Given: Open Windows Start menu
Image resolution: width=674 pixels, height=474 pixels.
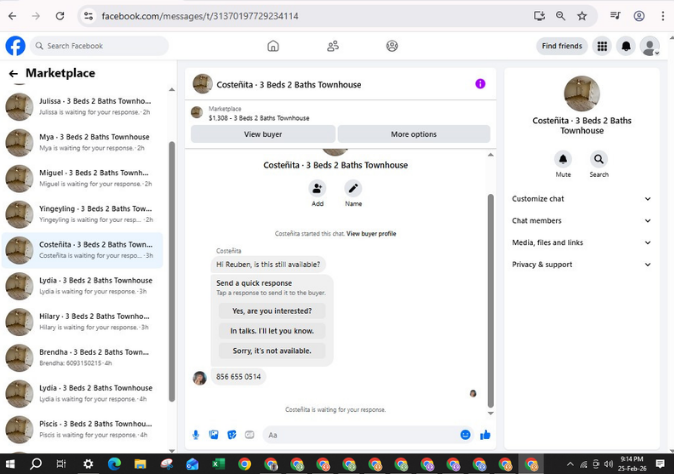Looking at the screenshot, I should click(10, 464).
